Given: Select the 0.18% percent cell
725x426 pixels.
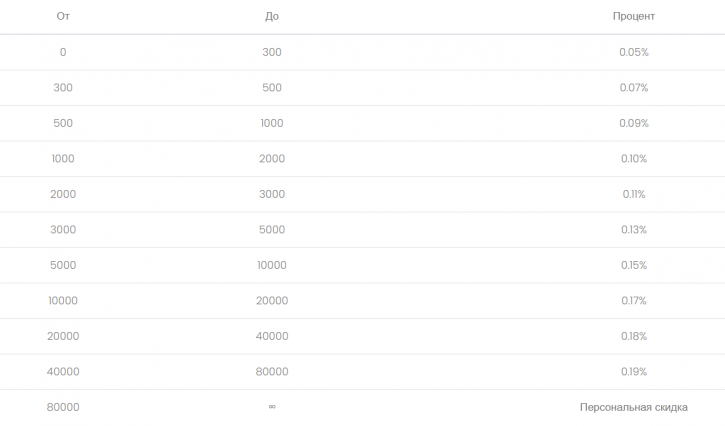Looking at the screenshot, I should click(x=634, y=336).
